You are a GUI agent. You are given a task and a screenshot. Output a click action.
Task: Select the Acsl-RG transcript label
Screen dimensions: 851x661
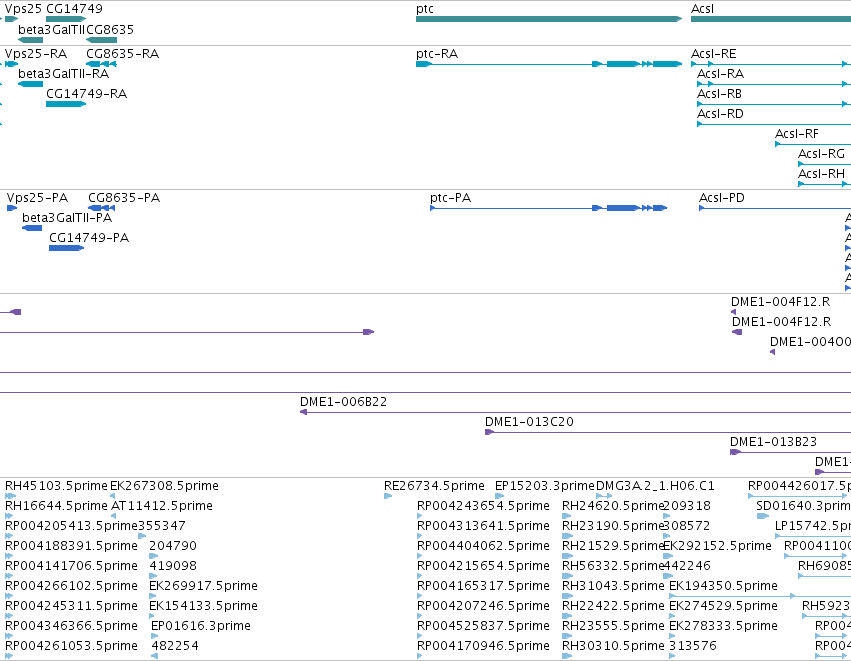click(x=821, y=154)
